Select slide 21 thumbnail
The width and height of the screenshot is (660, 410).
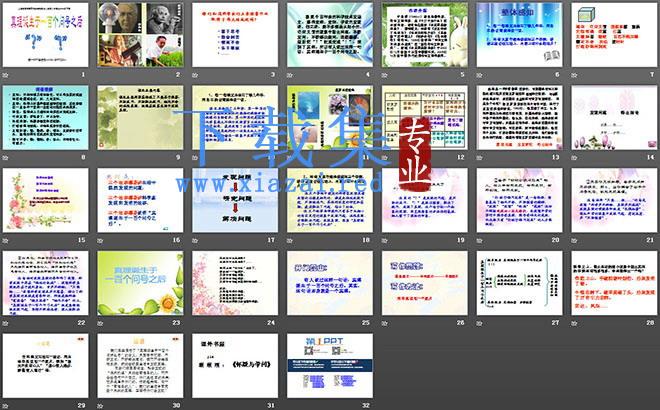(x=614, y=200)
